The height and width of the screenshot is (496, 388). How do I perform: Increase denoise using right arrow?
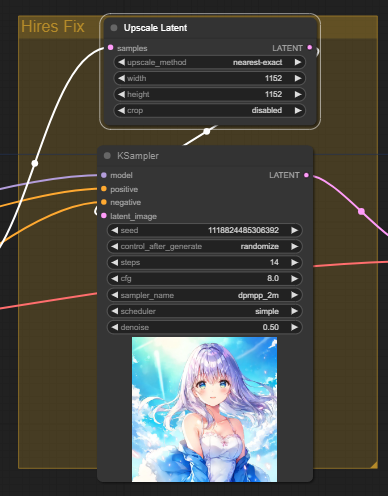coord(294,327)
